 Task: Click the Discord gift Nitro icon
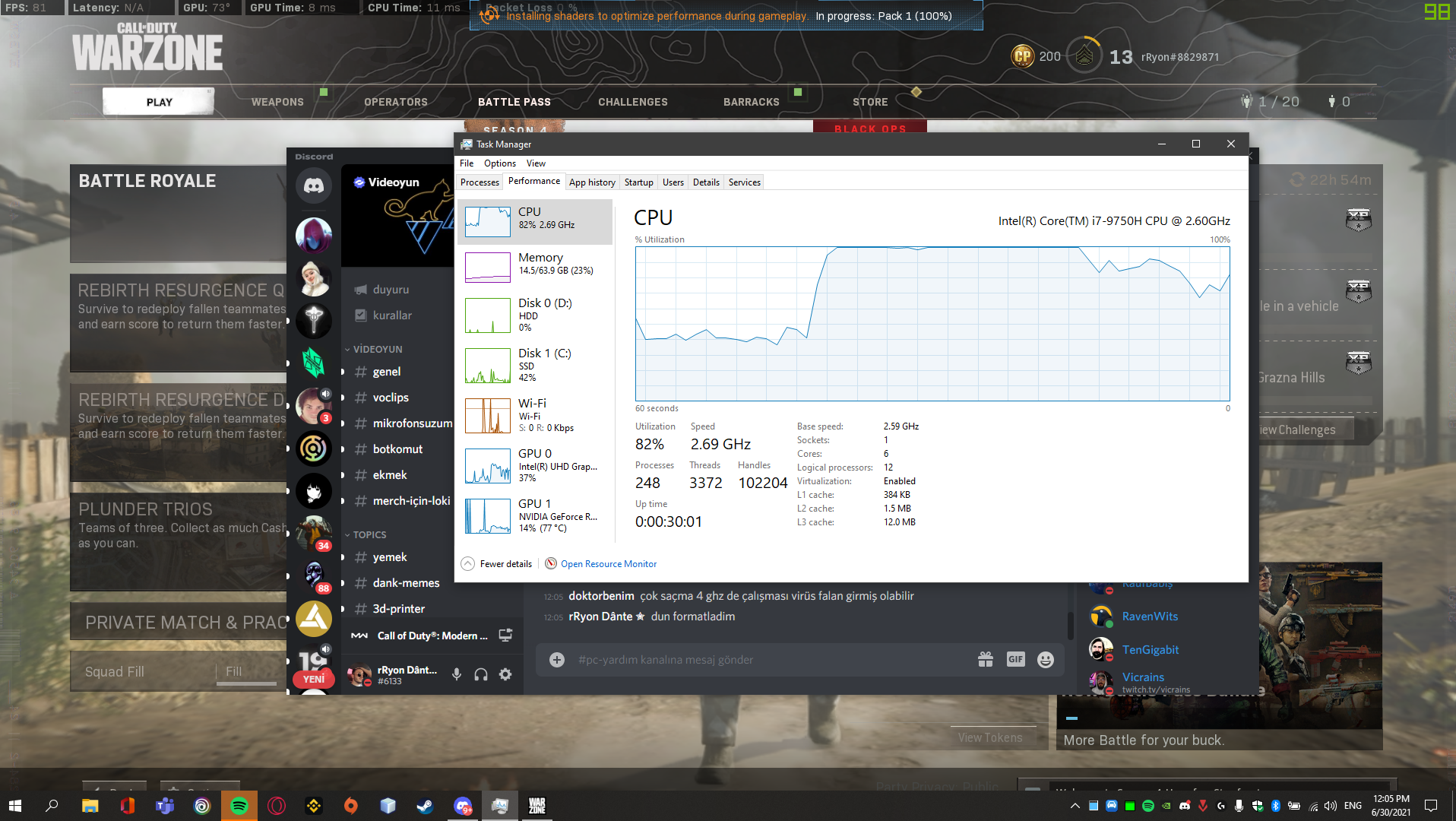click(x=986, y=659)
